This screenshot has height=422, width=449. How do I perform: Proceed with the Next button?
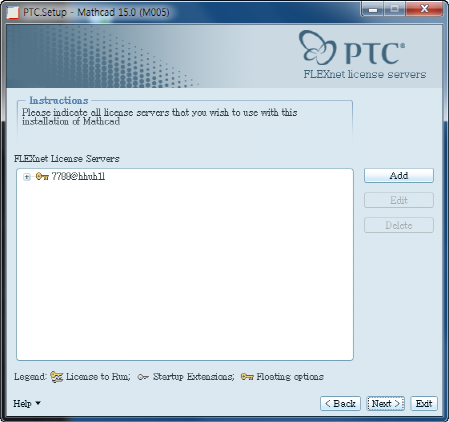tap(386, 404)
